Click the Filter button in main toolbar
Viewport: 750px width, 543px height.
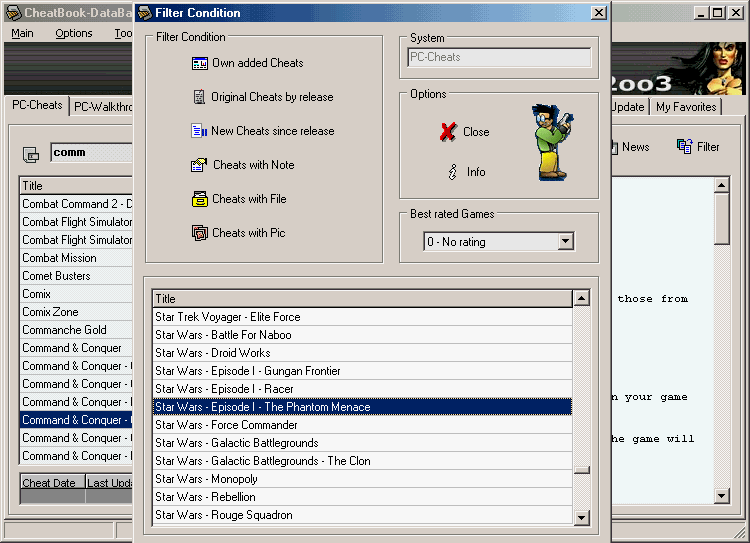698,147
